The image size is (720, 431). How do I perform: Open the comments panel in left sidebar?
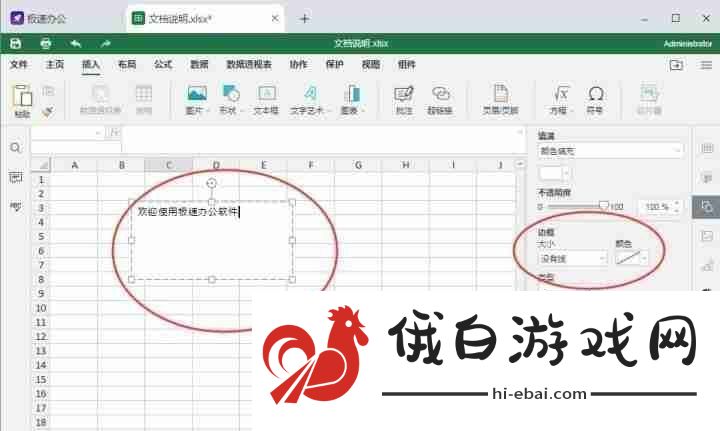(x=15, y=177)
